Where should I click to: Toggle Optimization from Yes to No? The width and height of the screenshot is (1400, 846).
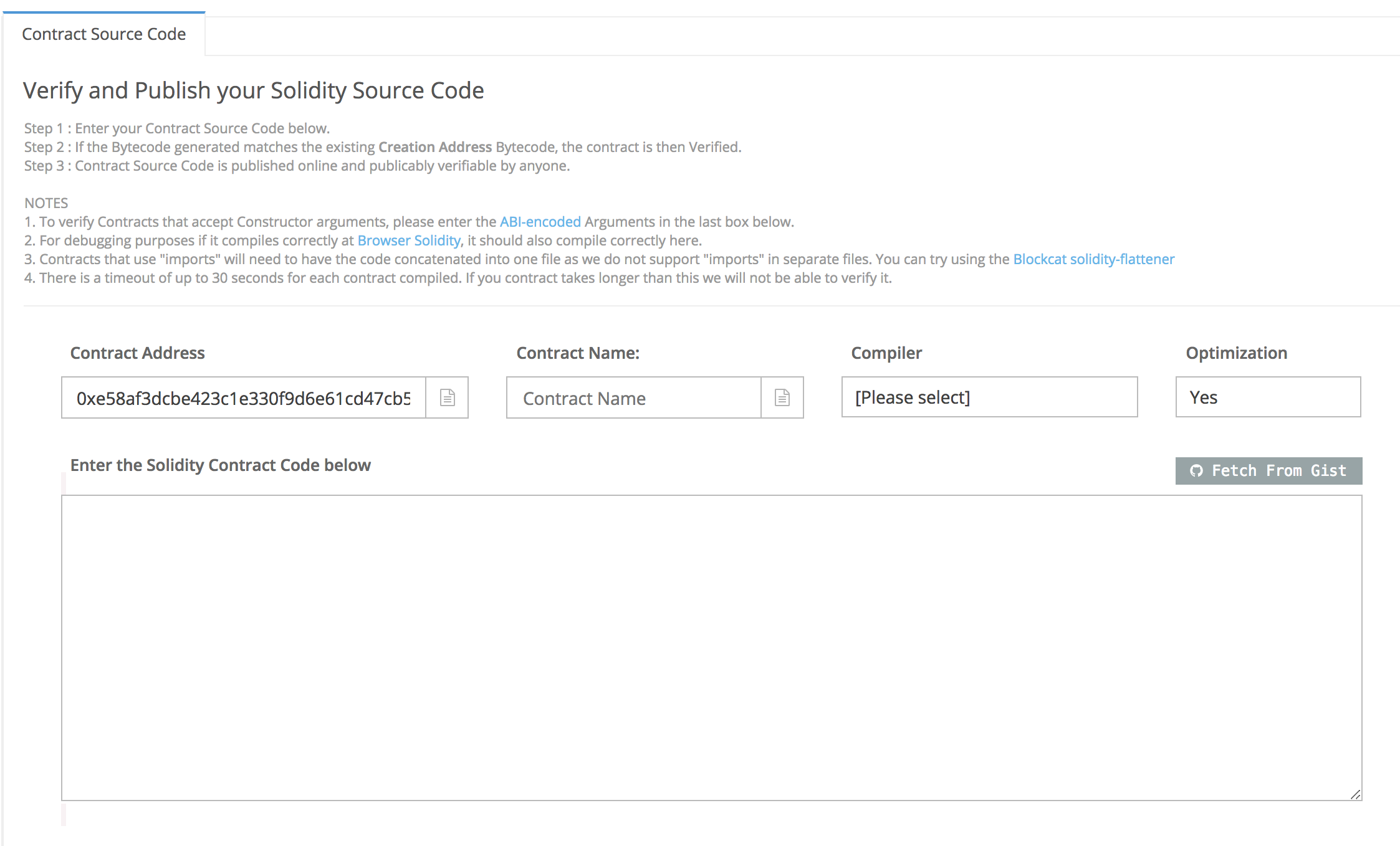[x=1267, y=397]
